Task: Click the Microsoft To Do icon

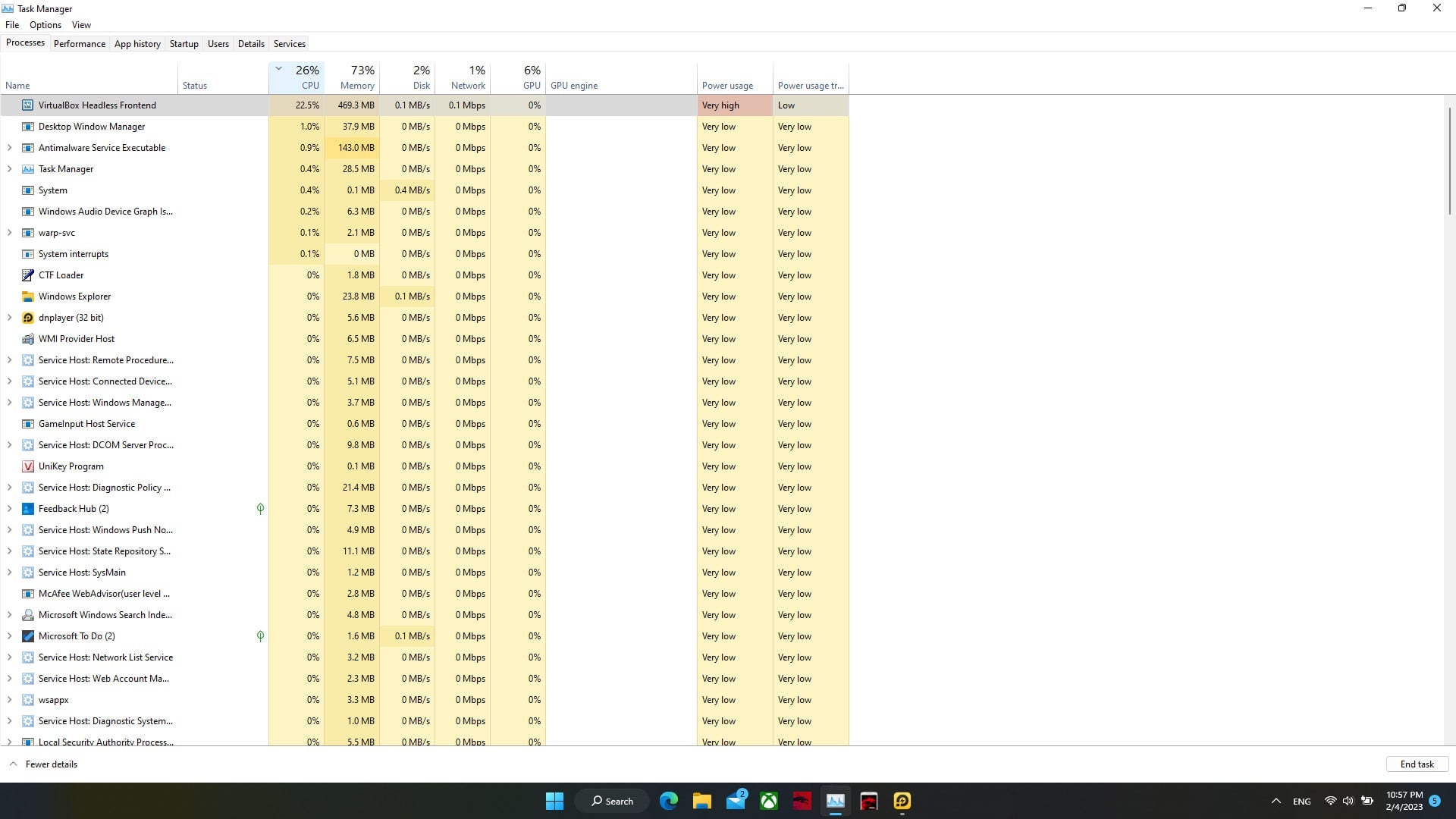Action: [x=28, y=636]
